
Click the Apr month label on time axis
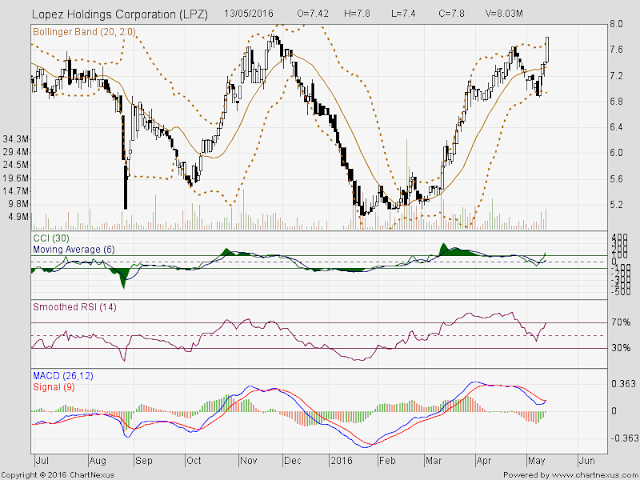(484, 461)
